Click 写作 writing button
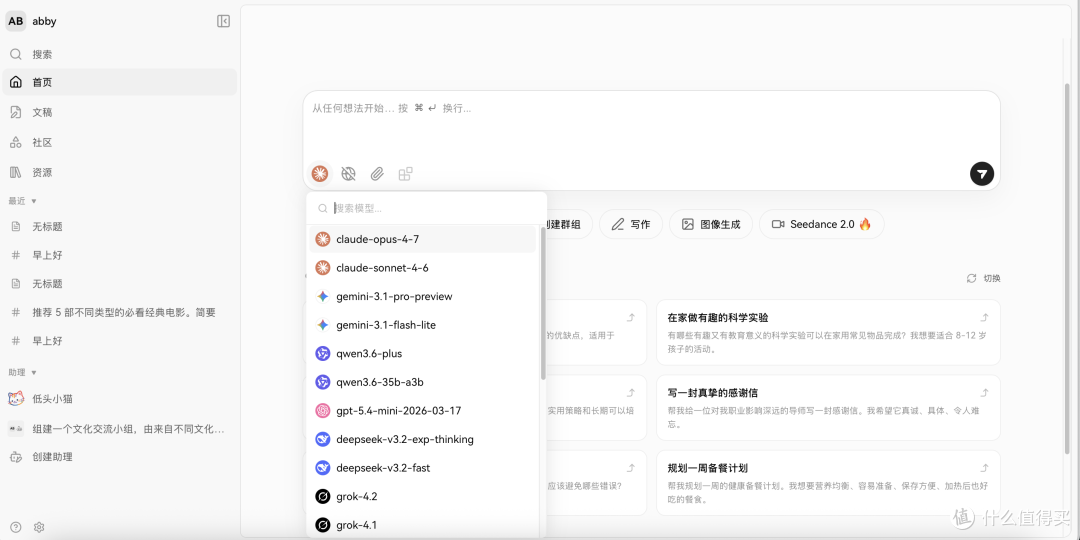The height and width of the screenshot is (540, 1080). [x=631, y=225]
